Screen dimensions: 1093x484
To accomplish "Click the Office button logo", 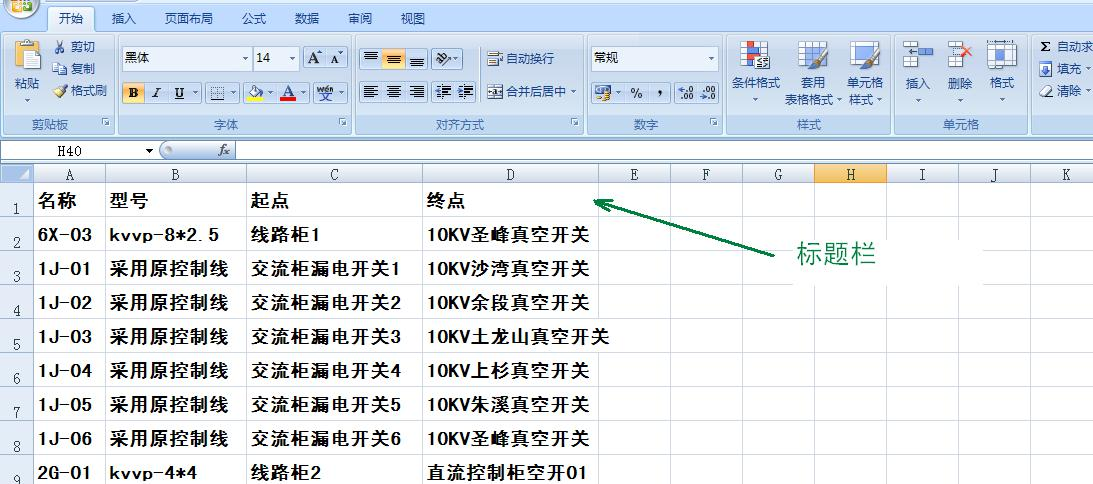I will point(23,6).
